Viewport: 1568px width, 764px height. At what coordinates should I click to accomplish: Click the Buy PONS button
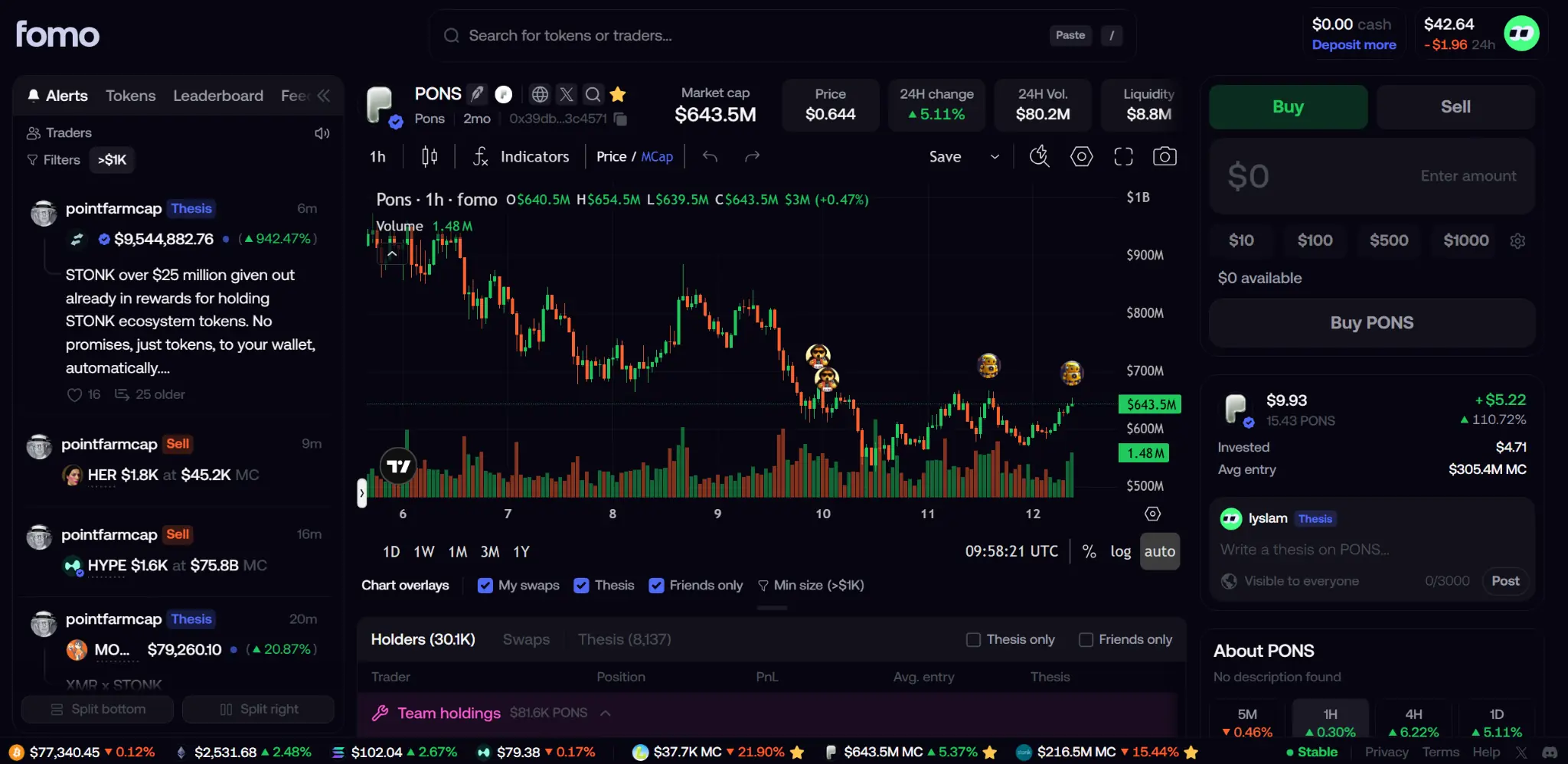click(1372, 323)
